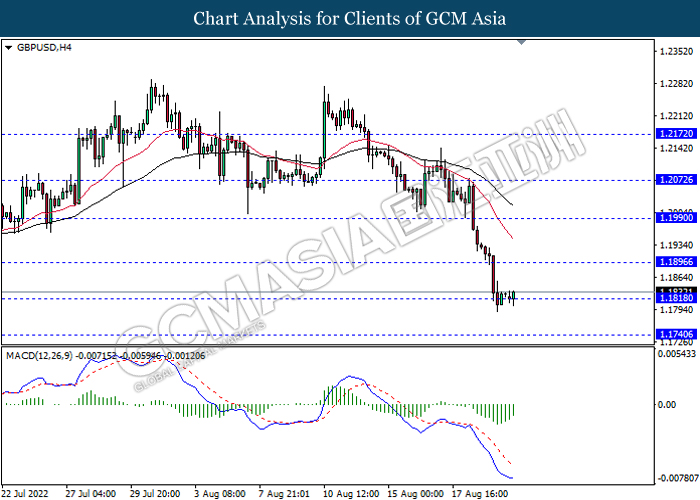Click the 29 Jul 20:00 time label

click(155, 494)
